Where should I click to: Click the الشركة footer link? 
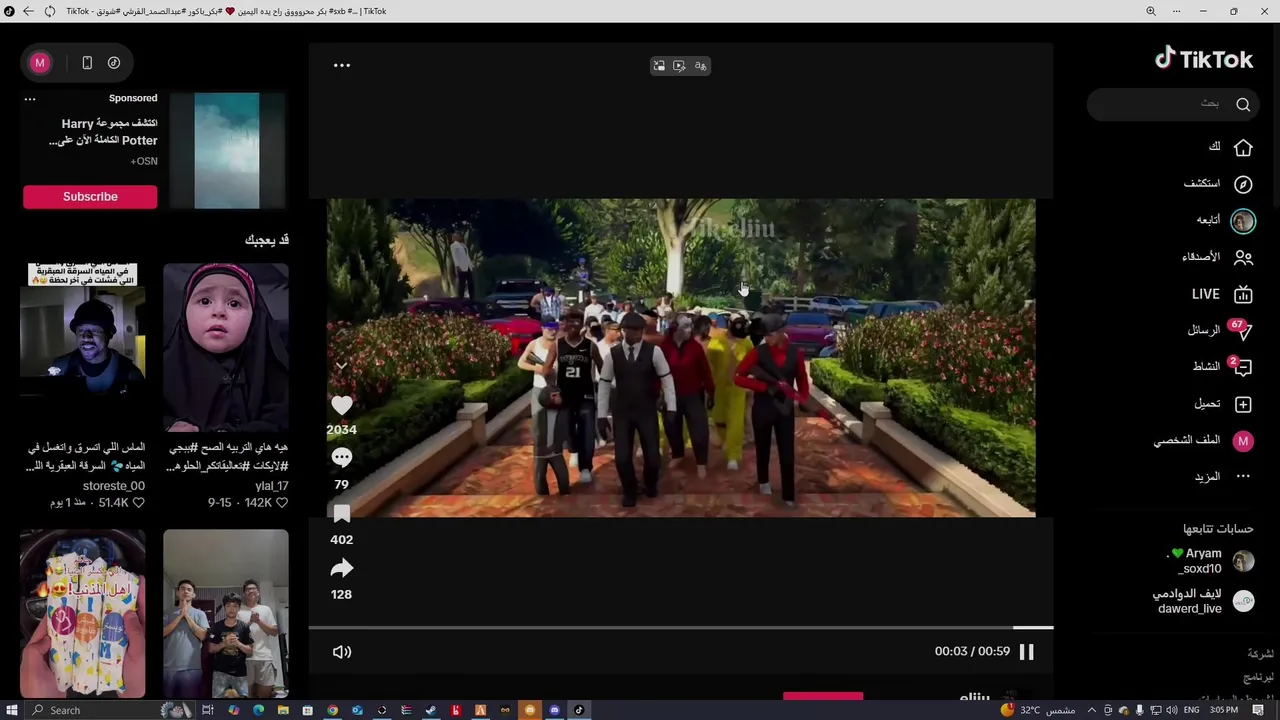point(1260,654)
